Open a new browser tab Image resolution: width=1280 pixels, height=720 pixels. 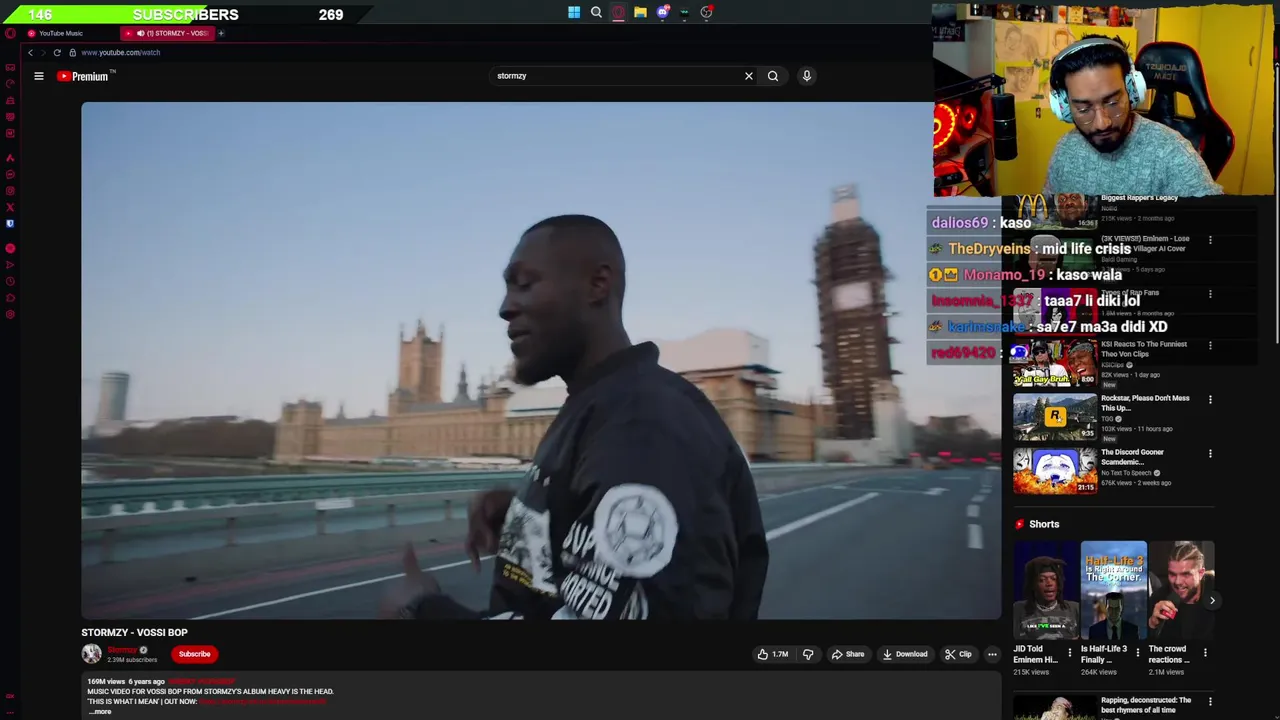(221, 33)
